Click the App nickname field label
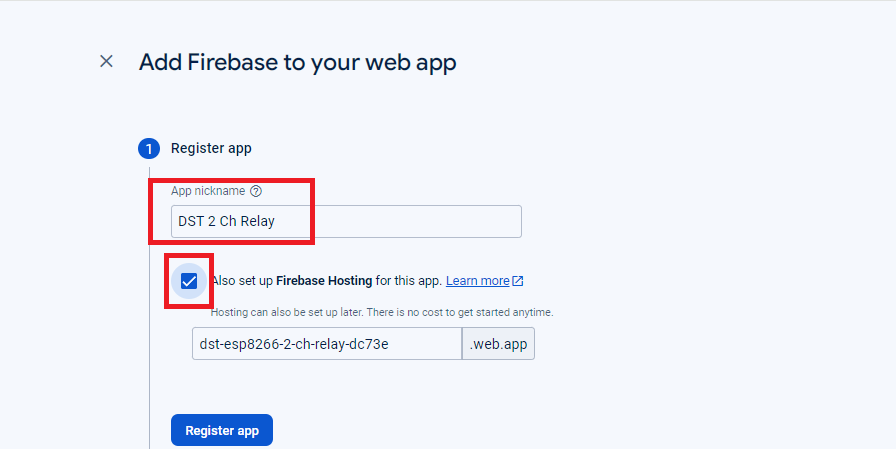Viewport: 896px width, 449px height. point(208,191)
